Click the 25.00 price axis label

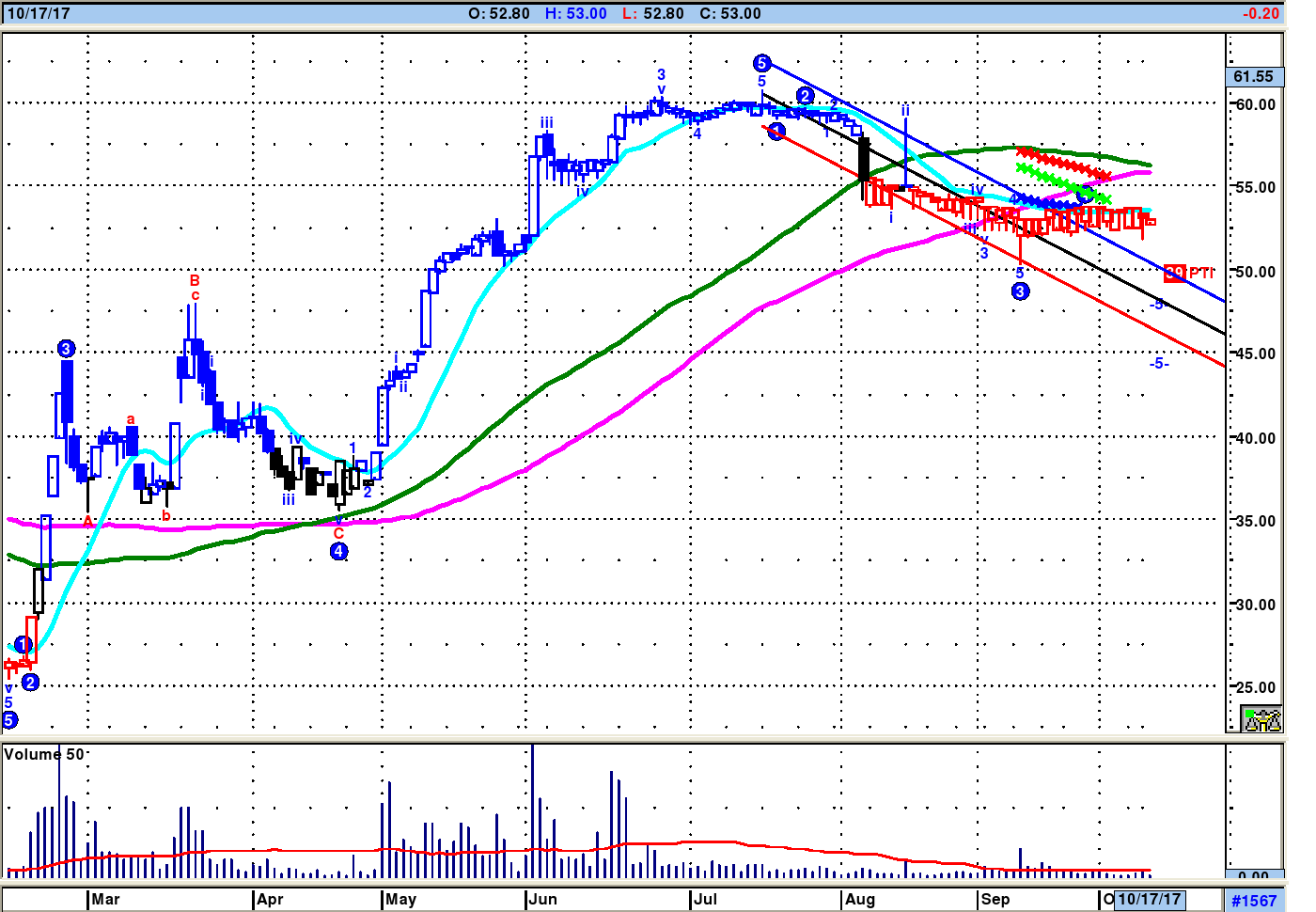pos(1256,687)
